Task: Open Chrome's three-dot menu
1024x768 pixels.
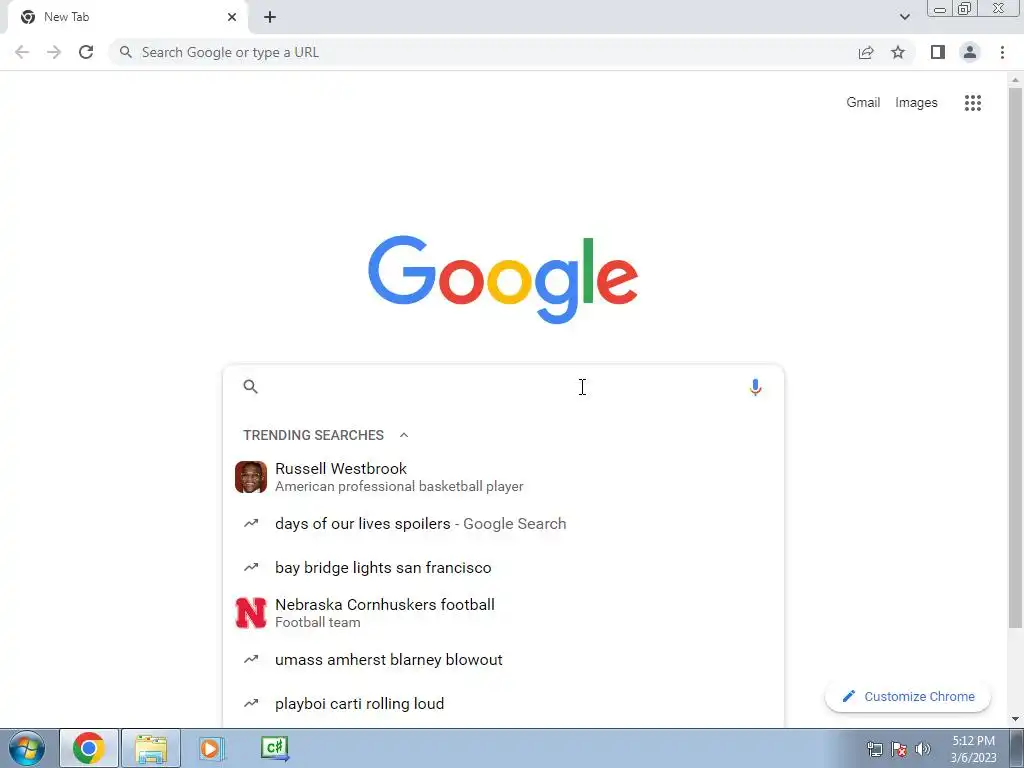Action: coord(1002,52)
